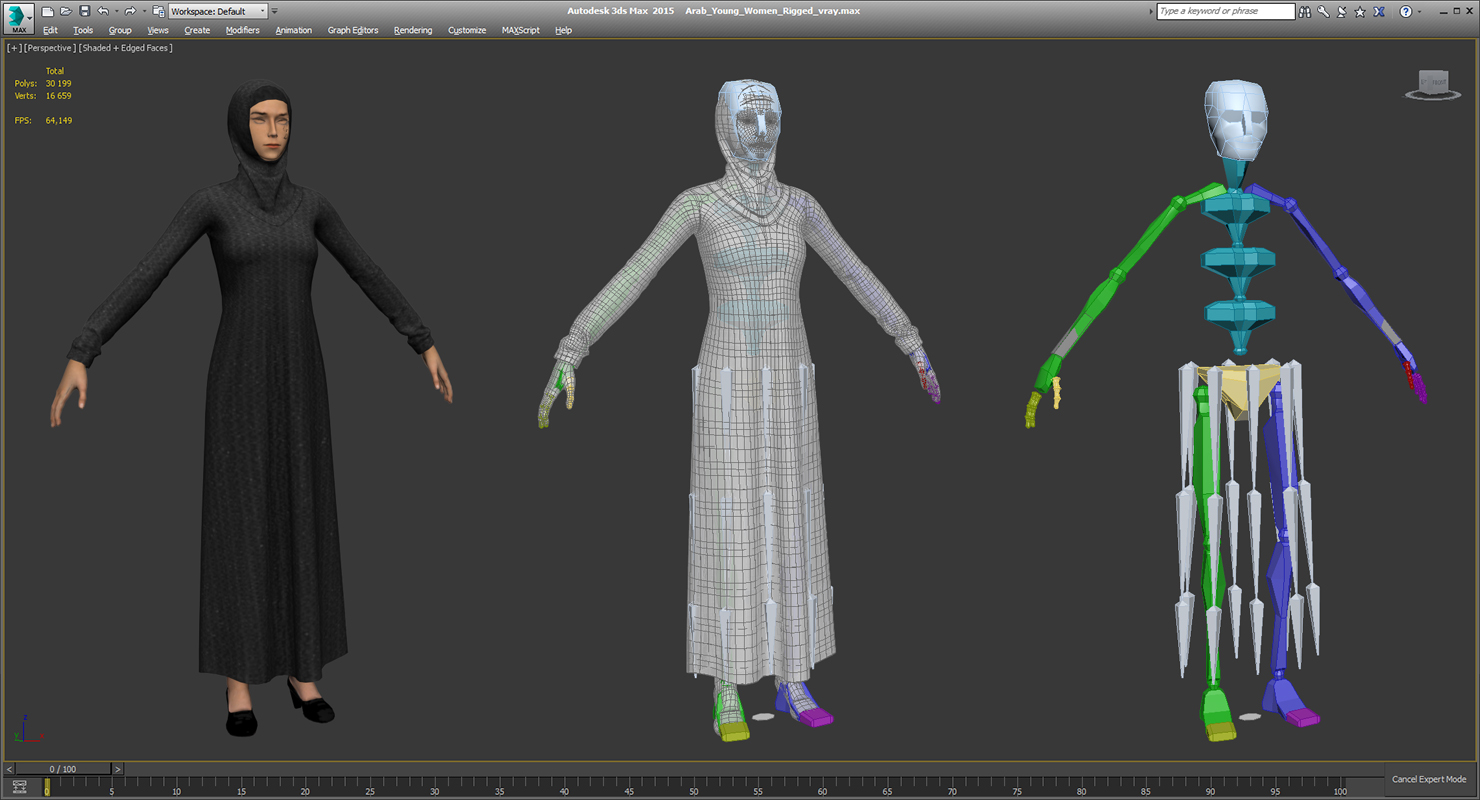Open the Communication Center satellite icon
Screen dimensions: 1480x800
pyautogui.click(x=1341, y=11)
